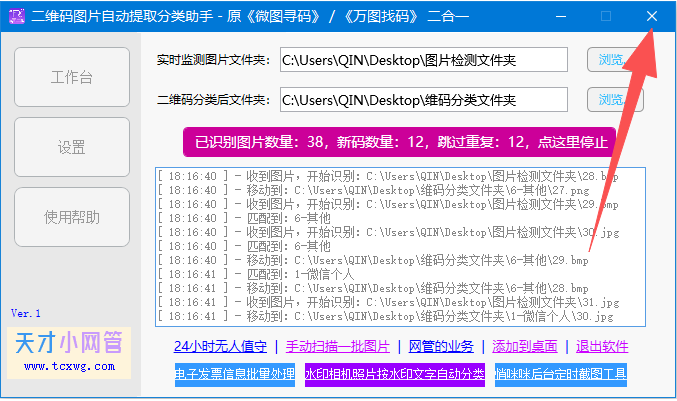The image size is (677, 401).
Task: Open the 网管的业务 link
Action: point(441,347)
